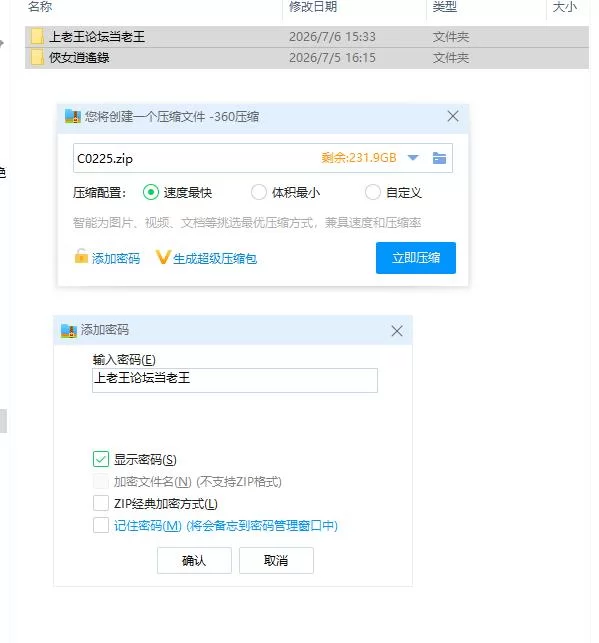Confirm the password with the 确认 button

point(194,560)
